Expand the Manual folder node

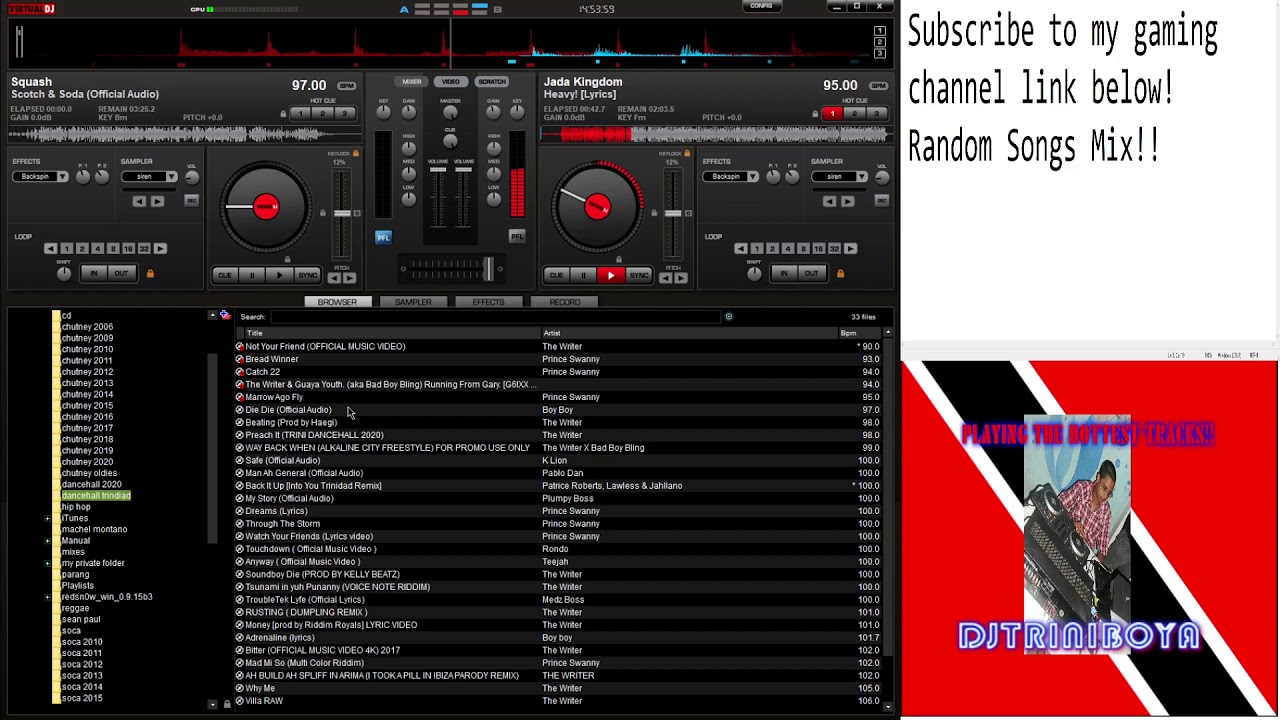click(47, 541)
